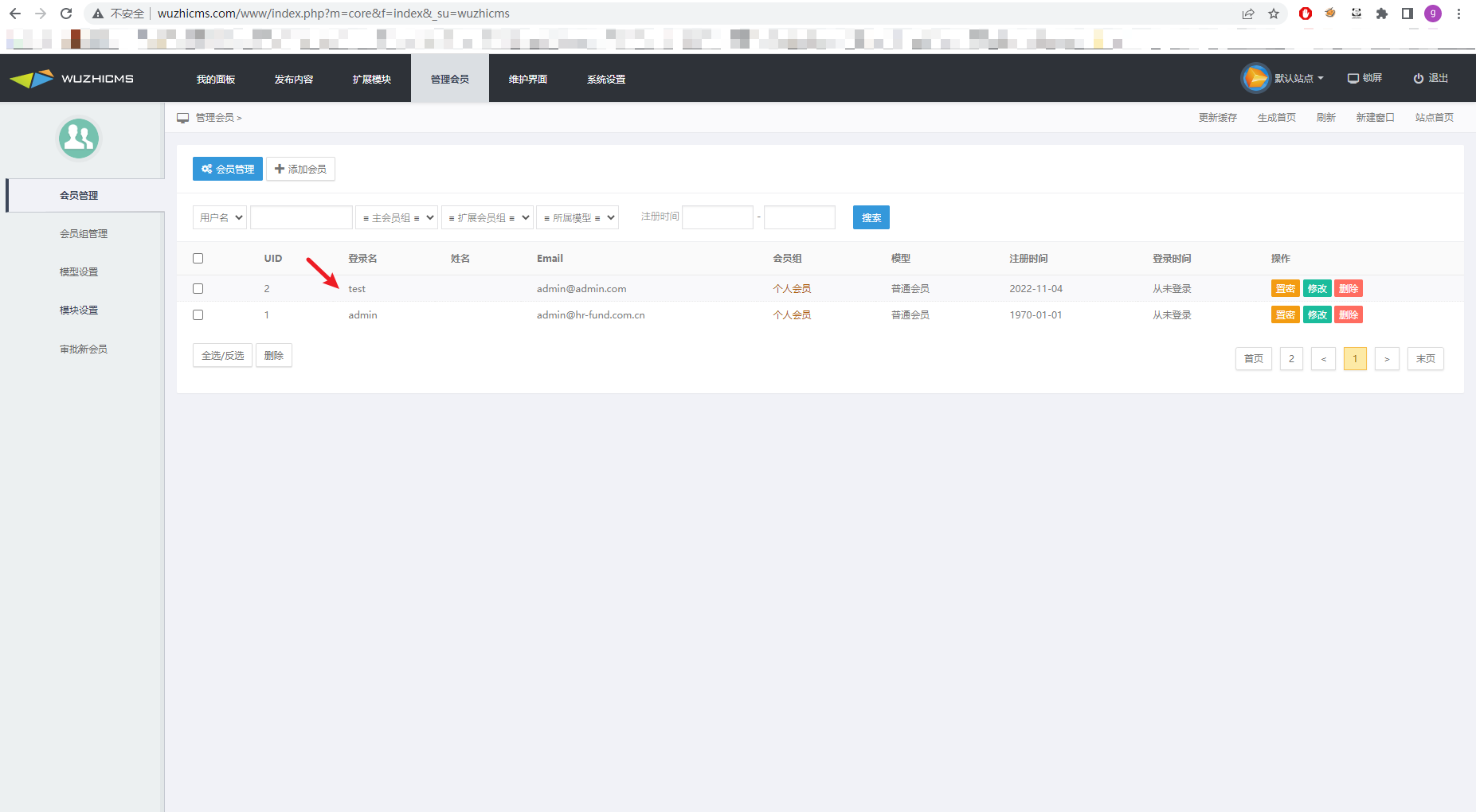Open the 所属模型 filter dropdown
This screenshot has height=812, width=1476.
click(x=577, y=217)
